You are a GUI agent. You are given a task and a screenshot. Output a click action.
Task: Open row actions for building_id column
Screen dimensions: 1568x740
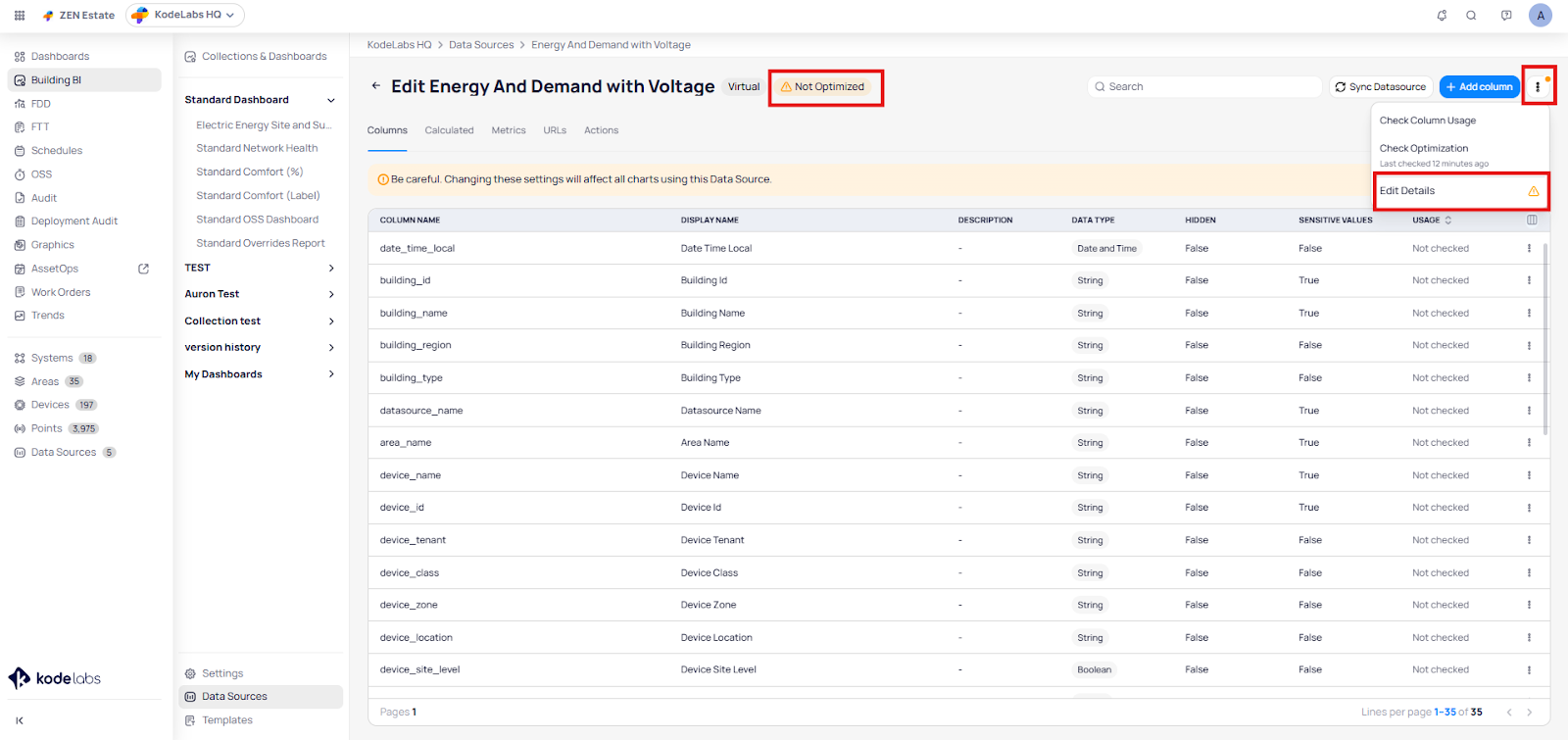coord(1529,280)
